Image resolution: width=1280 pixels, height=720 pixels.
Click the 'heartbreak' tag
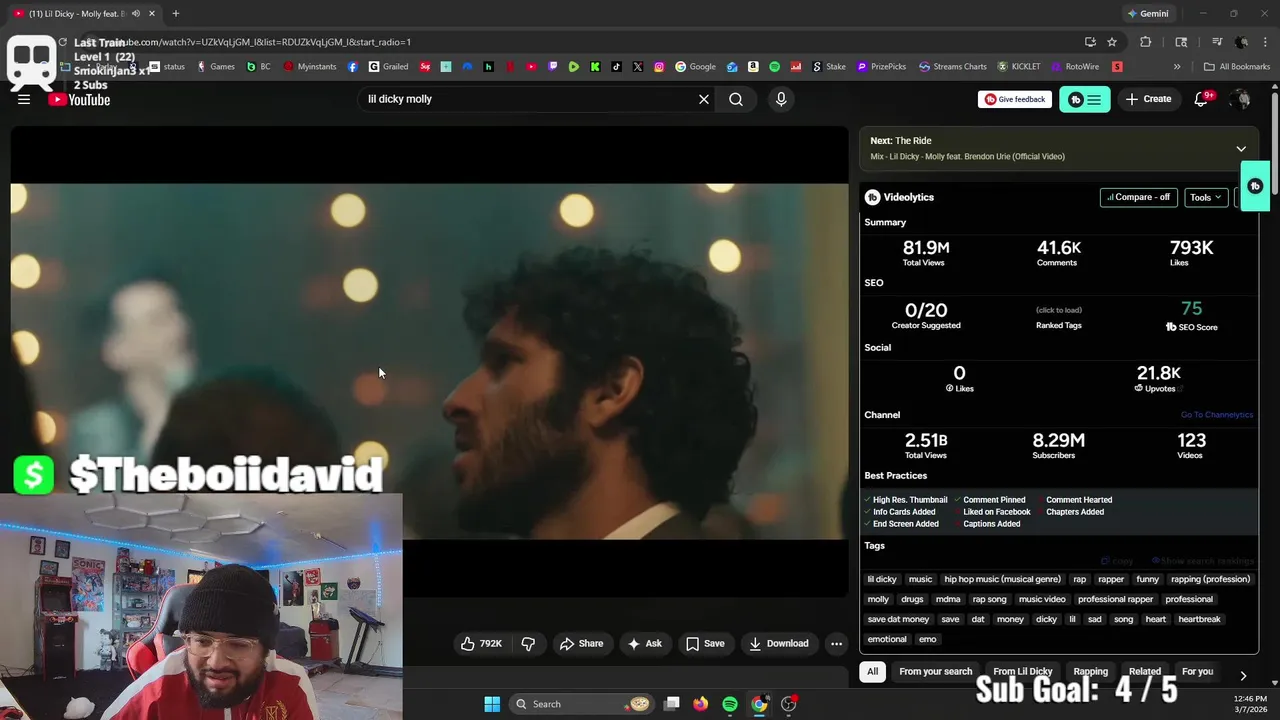(x=1199, y=619)
